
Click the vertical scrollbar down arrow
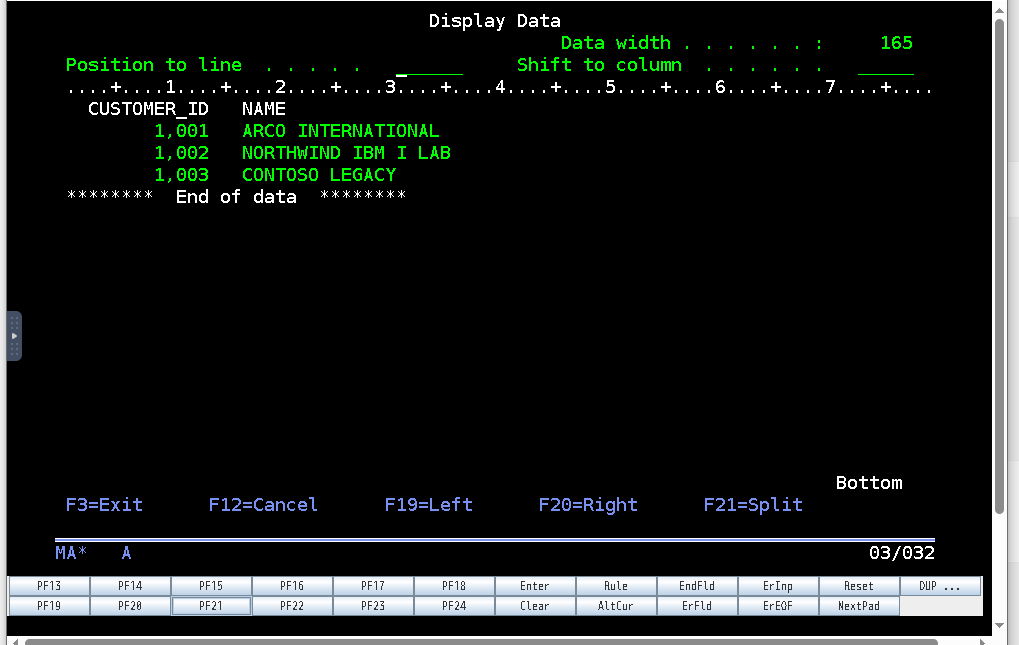[1000, 626]
